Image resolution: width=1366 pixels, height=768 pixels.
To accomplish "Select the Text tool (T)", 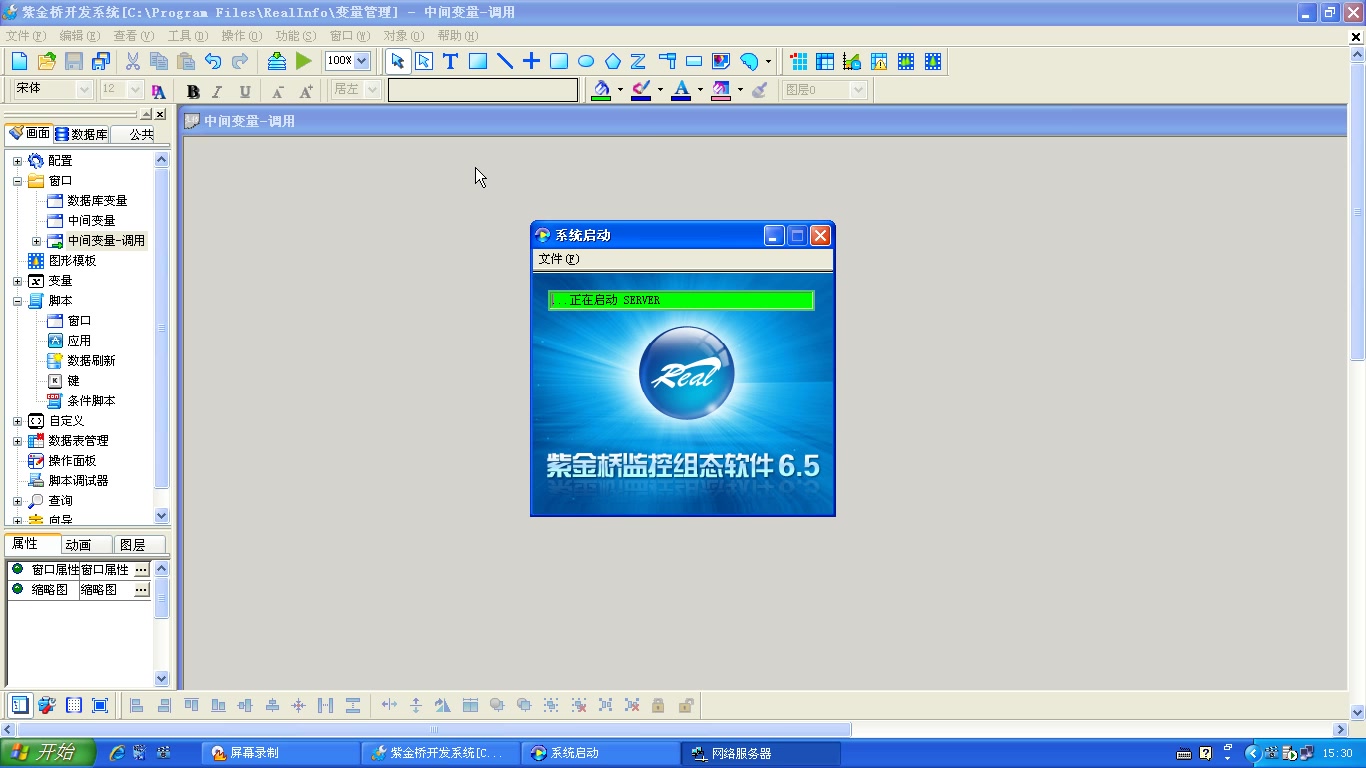I will click(x=450, y=61).
